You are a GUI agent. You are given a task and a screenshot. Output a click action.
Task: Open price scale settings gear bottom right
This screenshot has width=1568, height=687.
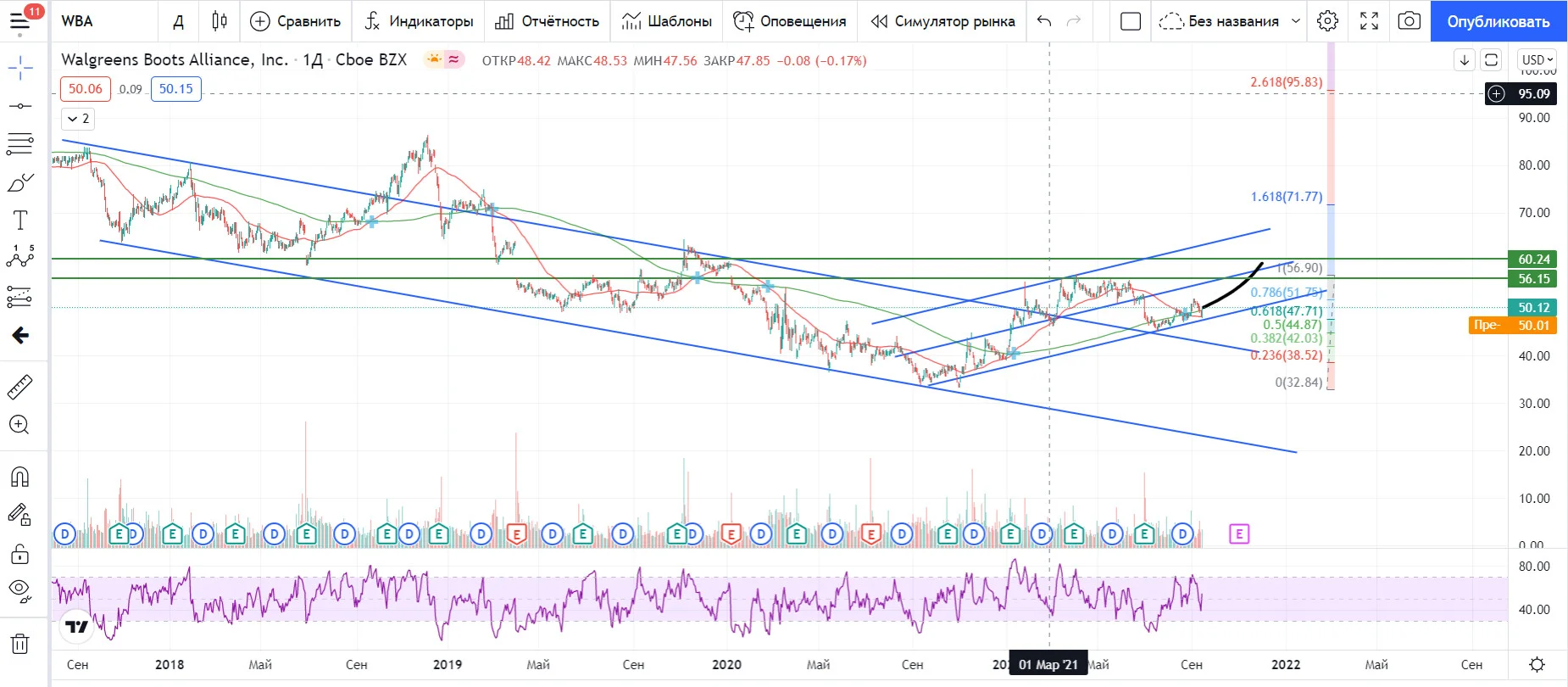1537,664
